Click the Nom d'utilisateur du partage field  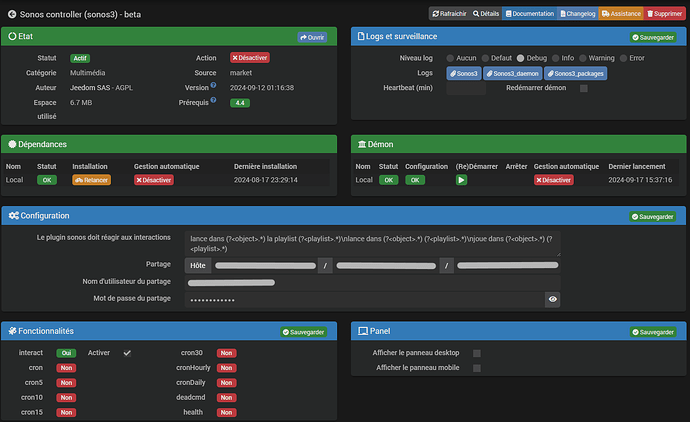pyautogui.click(x=372, y=283)
